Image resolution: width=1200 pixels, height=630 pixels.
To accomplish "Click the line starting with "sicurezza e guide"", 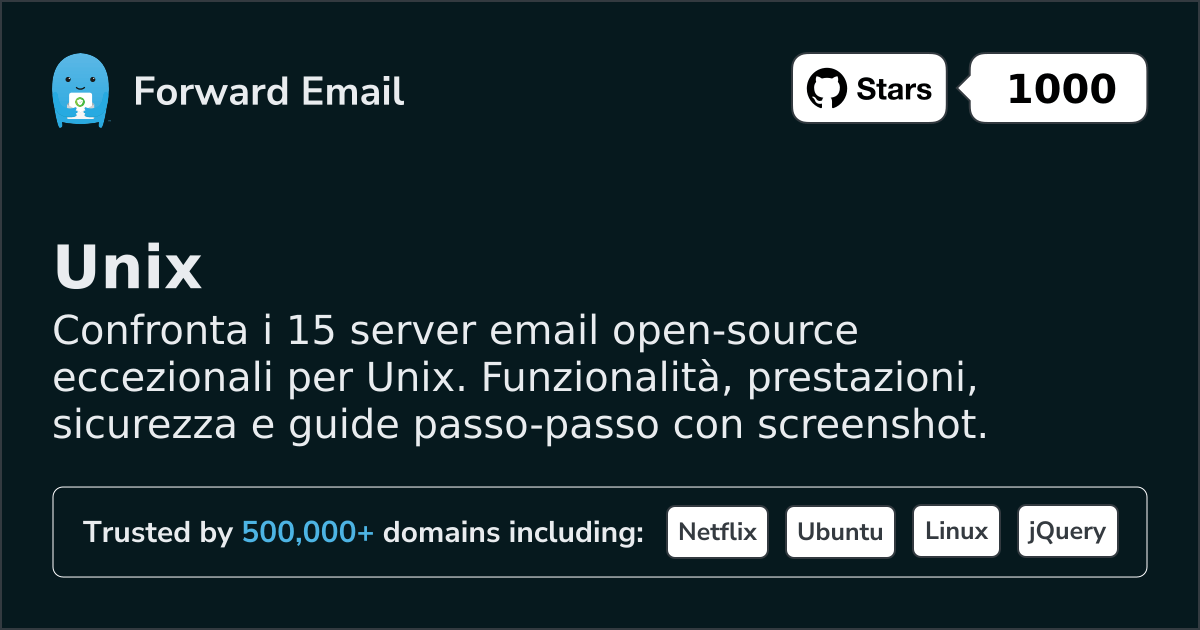I will click(519, 425).
